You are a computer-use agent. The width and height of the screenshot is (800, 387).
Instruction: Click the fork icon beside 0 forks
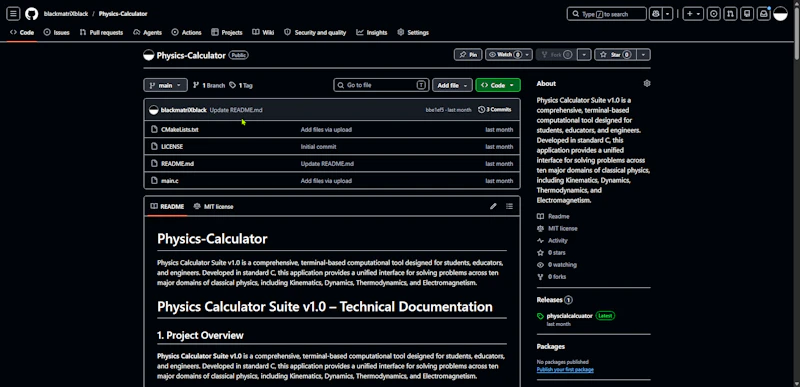pos(540,277)
